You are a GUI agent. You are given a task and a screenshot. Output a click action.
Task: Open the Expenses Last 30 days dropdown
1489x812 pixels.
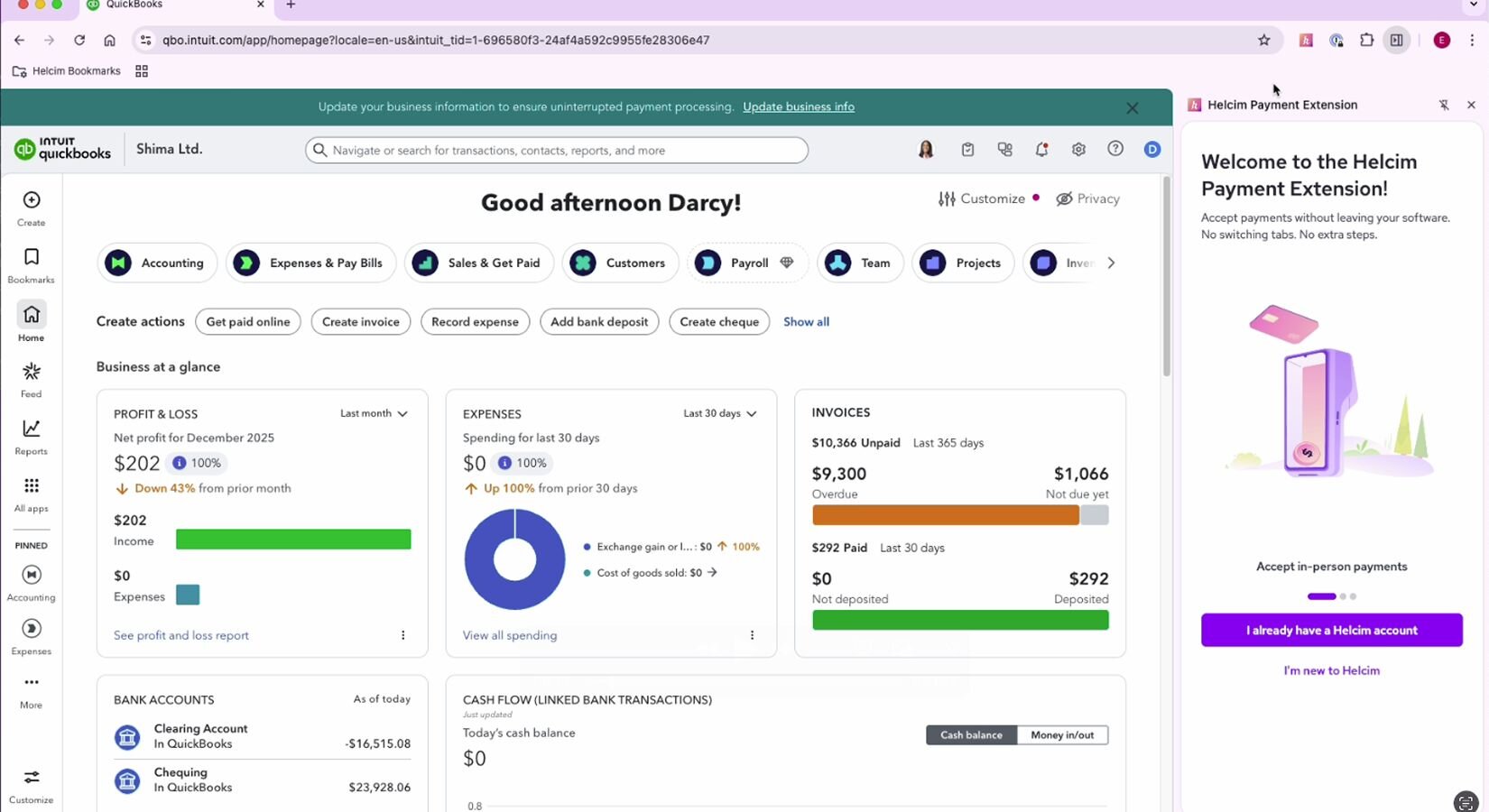[719, 413]
